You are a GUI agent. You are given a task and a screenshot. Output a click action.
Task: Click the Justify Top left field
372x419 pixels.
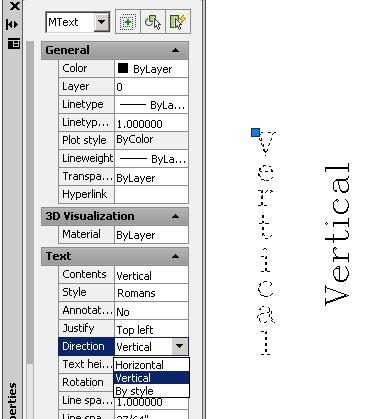[x=151, y=329]
